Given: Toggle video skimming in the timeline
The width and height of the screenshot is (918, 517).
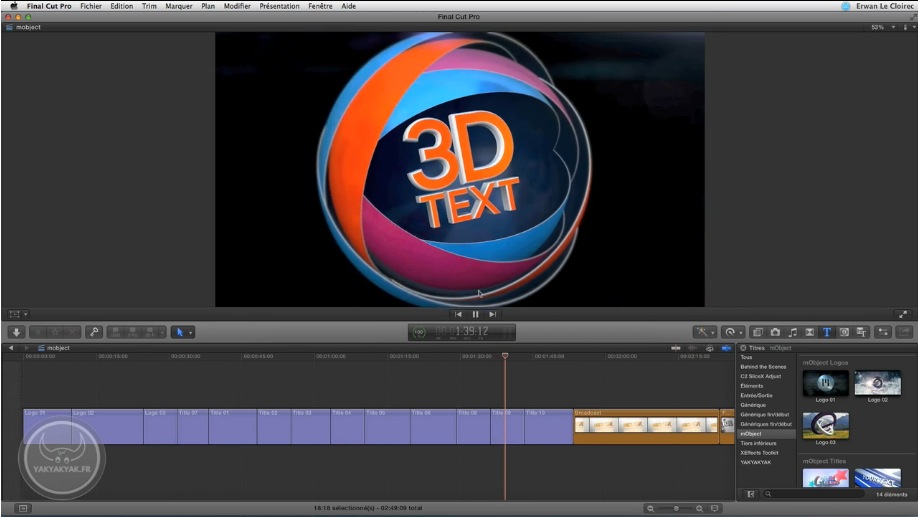Looking at the screenshot, I should coord(677,348).
